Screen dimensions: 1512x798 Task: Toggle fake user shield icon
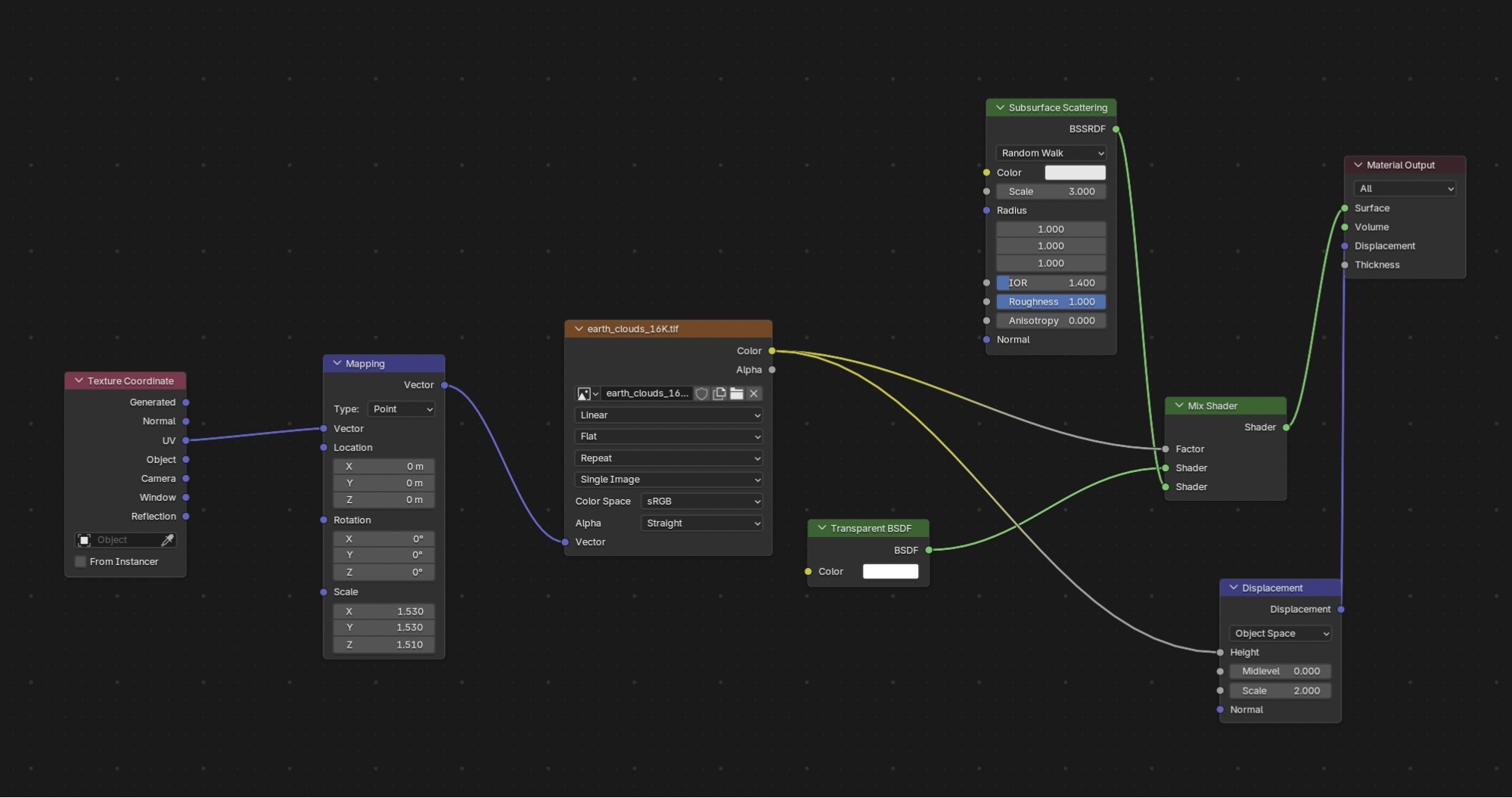tap(701, 393)
